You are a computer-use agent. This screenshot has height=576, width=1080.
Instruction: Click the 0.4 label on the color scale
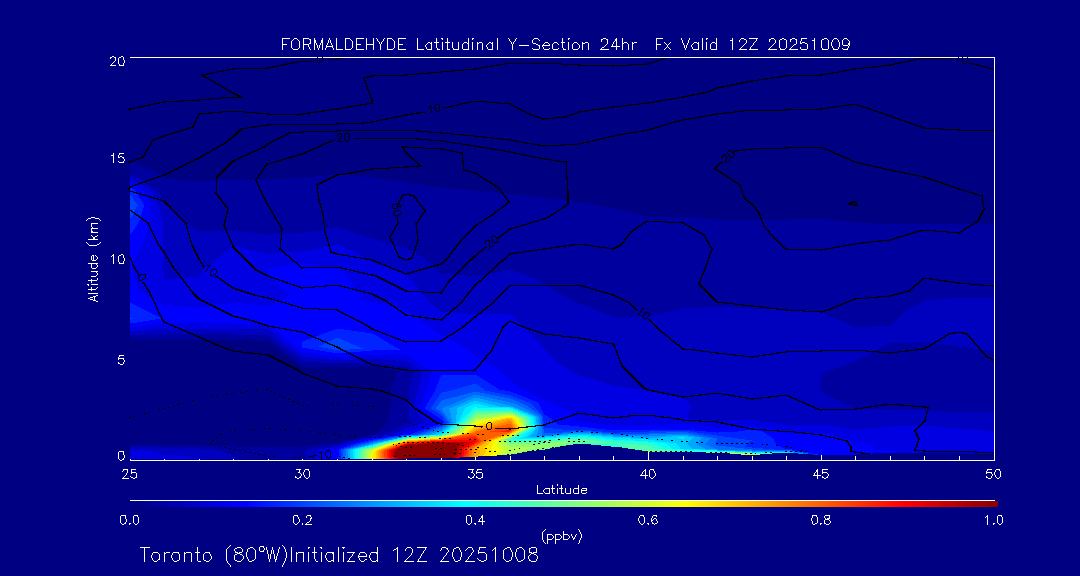point(475,520)
